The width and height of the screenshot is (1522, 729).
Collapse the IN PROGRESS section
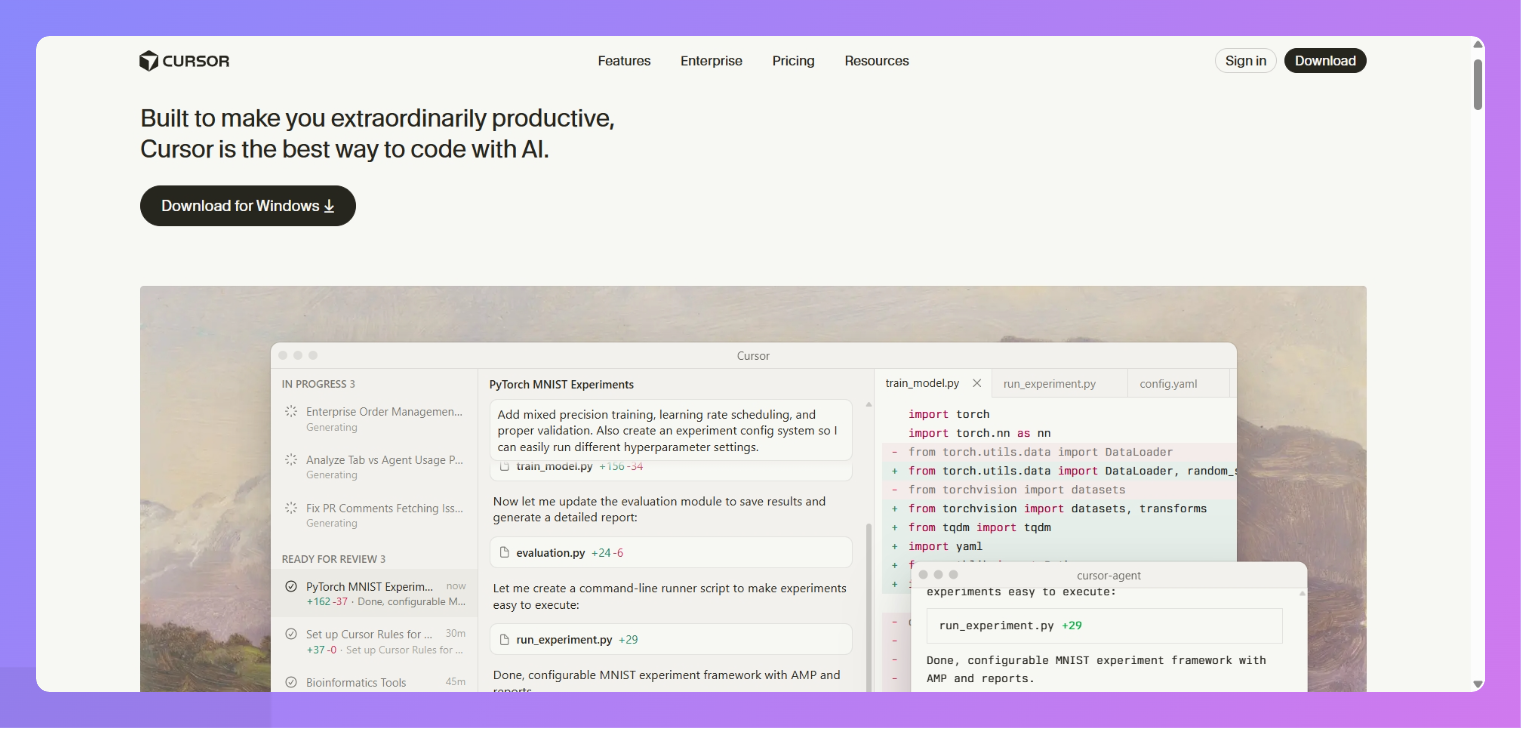[x=318, y=383]
